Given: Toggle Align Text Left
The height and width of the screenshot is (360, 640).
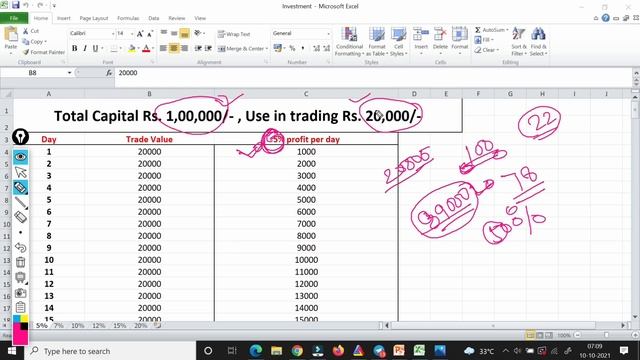Looking at the screenshot, I should [163, 48].
